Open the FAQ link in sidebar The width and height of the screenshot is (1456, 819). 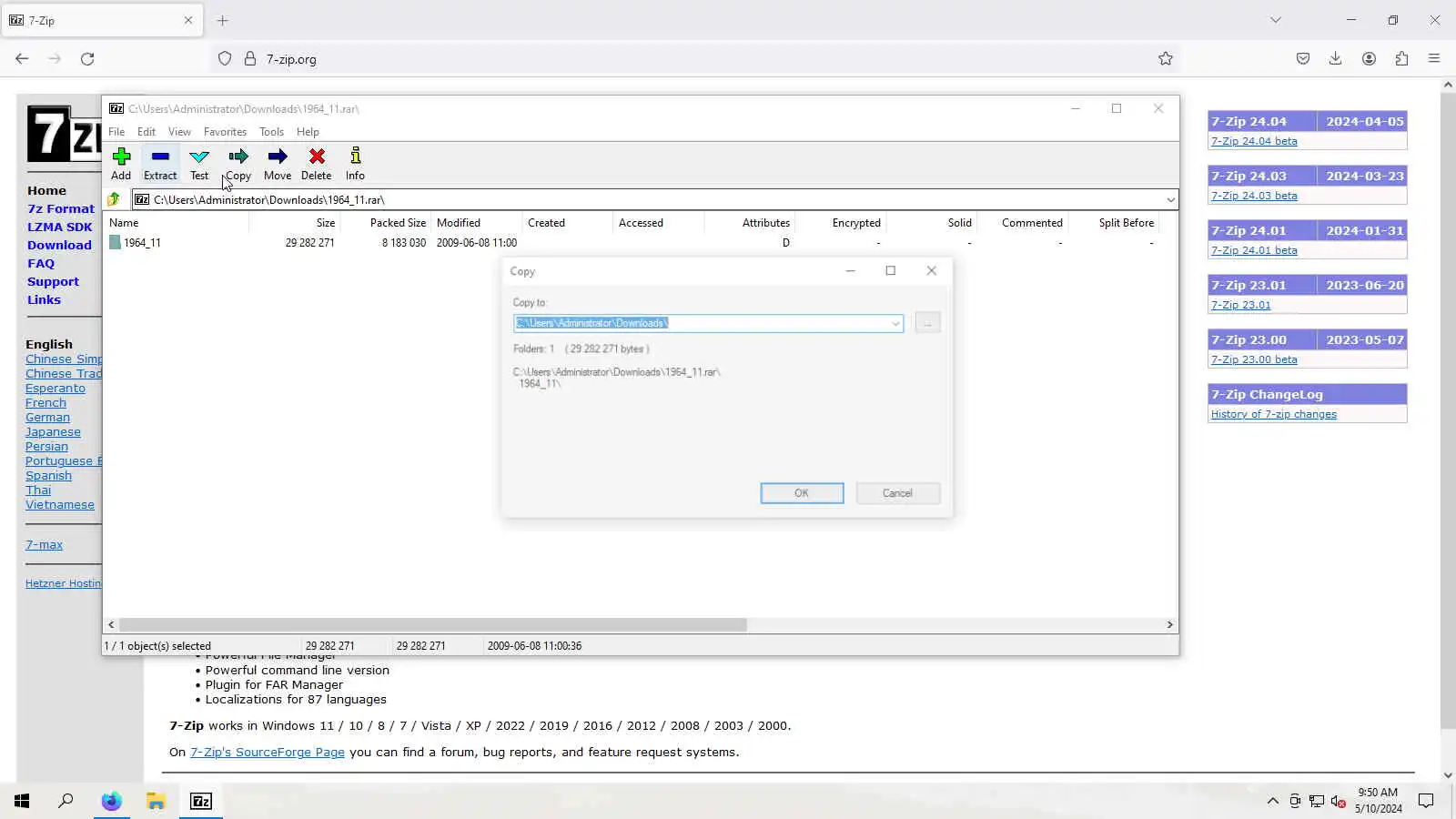tap(41, 264)
